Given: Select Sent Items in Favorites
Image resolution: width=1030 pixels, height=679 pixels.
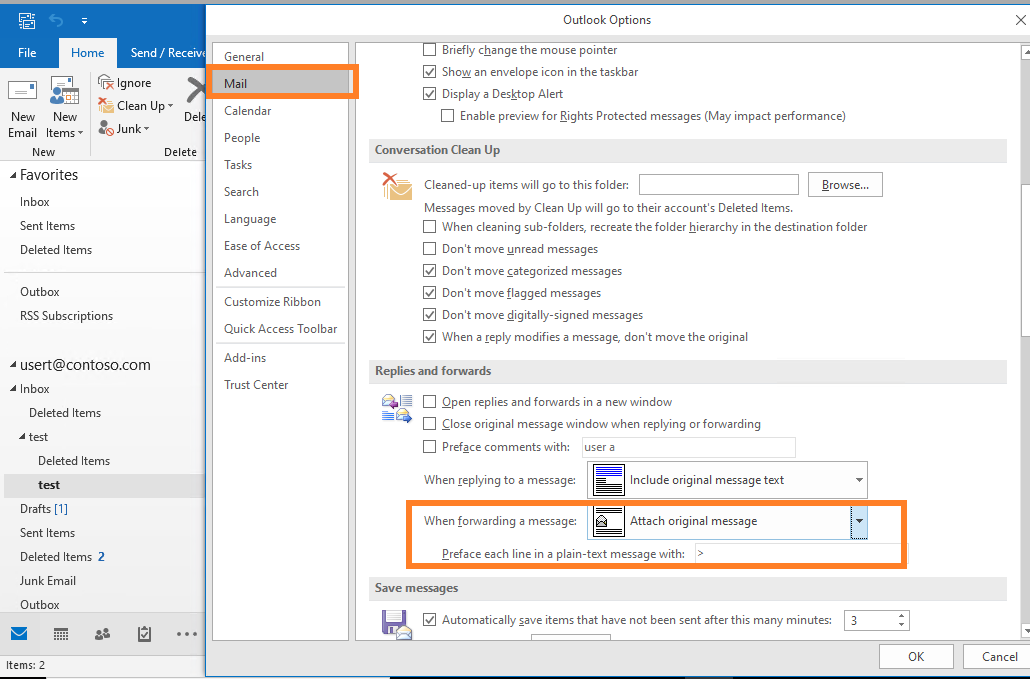Looking at the screenshot, I should tap(47, 226).
